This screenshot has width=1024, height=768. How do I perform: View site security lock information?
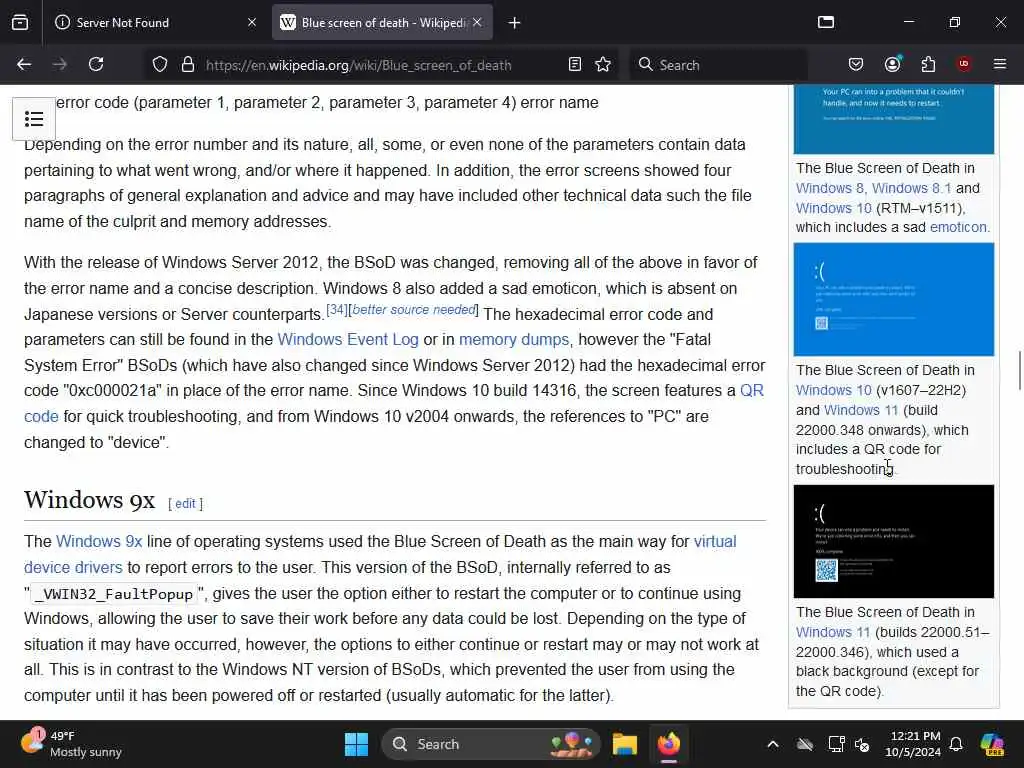click(x=188, y=65)
